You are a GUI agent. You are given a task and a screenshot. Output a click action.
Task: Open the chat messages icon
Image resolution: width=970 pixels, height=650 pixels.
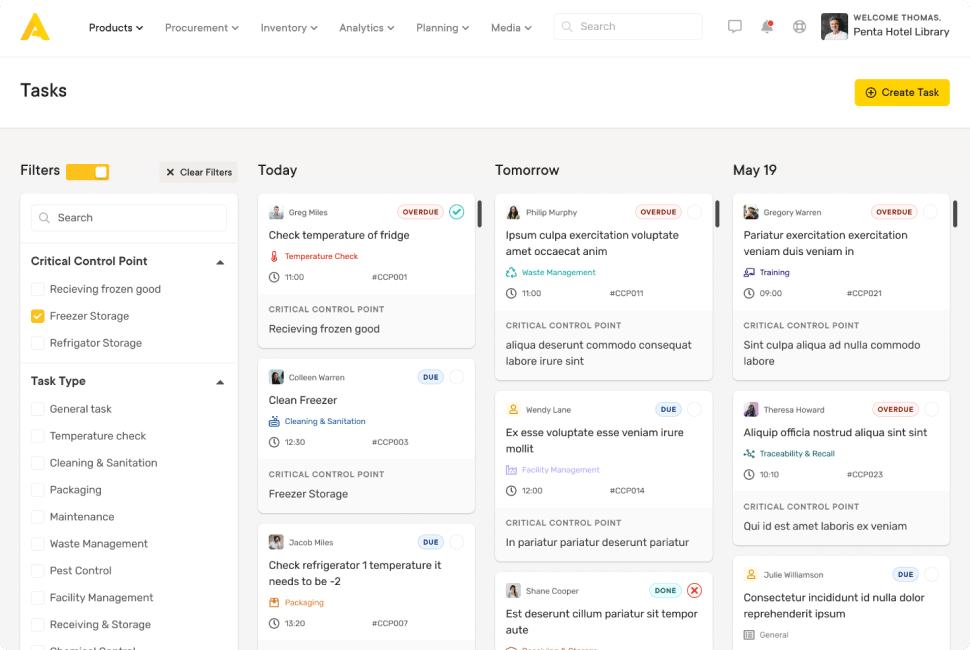(x=735, y=27)
